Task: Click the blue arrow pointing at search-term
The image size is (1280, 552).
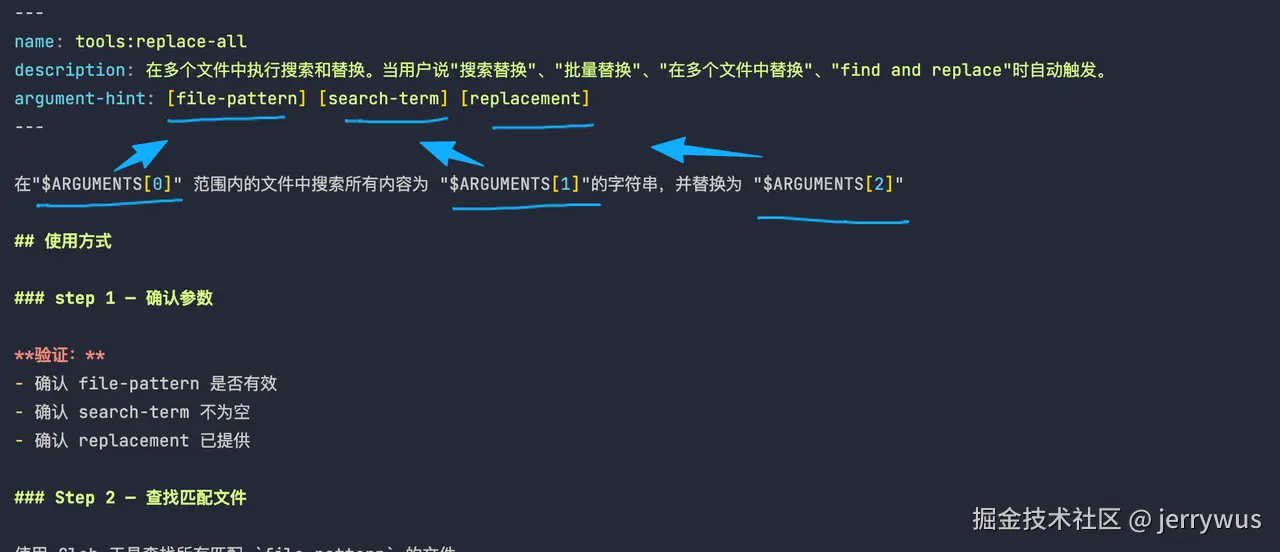Action: tap(450, 153)
